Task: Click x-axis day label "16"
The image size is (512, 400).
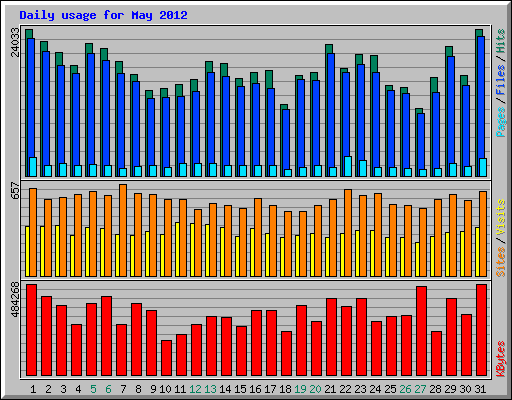Action: (255, 389)
